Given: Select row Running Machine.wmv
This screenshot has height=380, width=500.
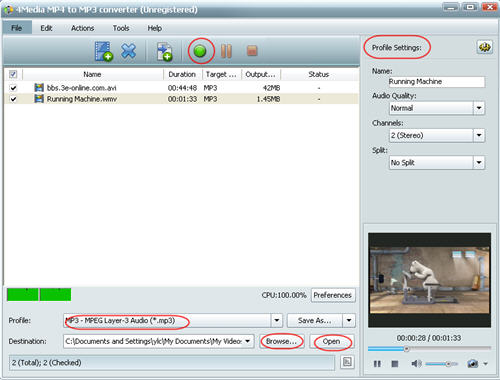Looking at the screenshot, I should [181, 99].
